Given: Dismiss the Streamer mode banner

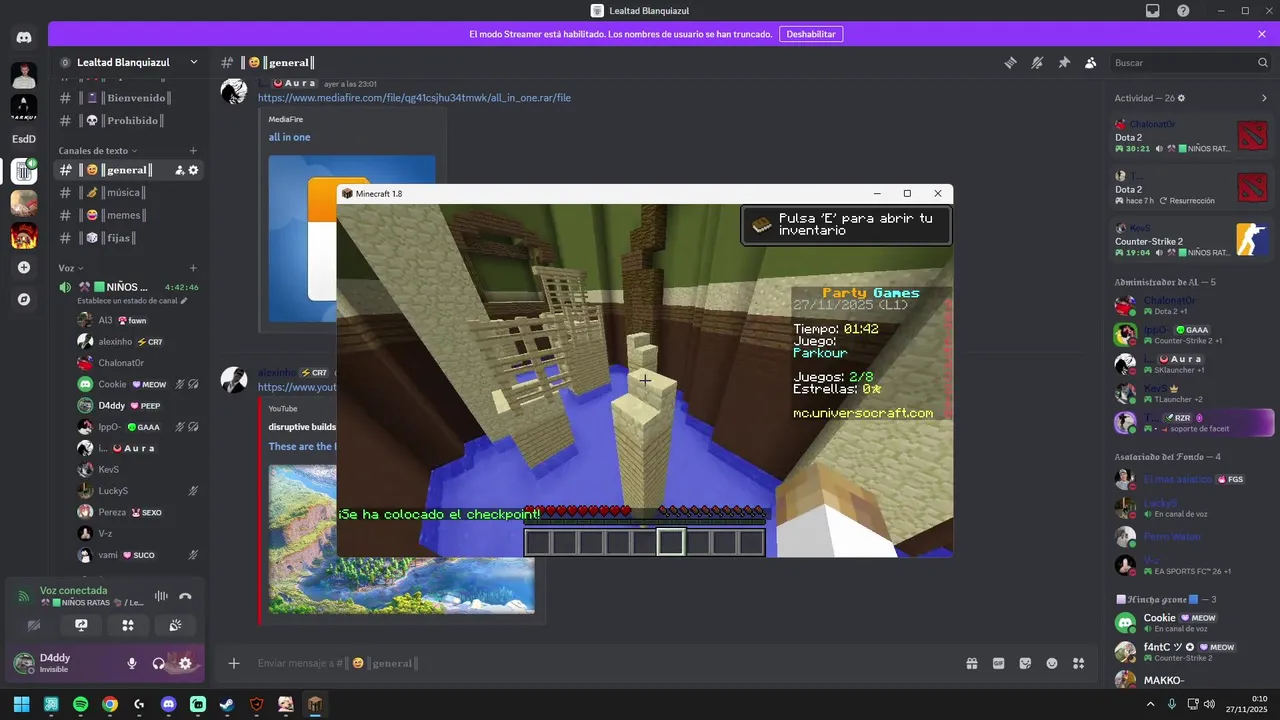Looking at the screenshot, I should point(1262,34).
